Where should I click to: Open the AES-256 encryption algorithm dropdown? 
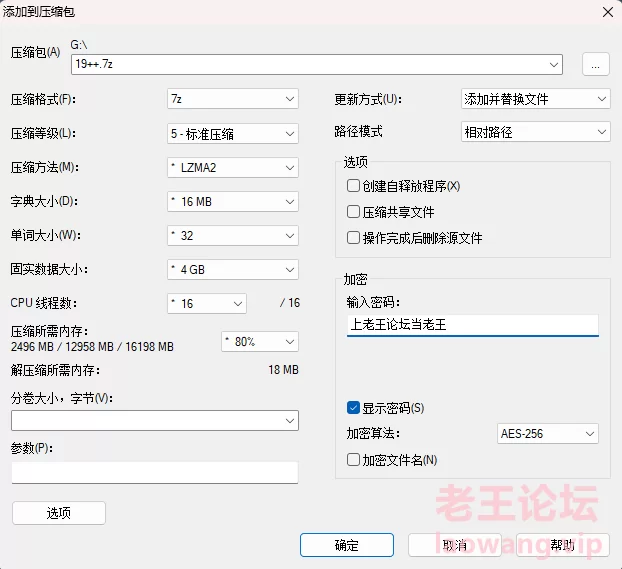coord(547,434)
